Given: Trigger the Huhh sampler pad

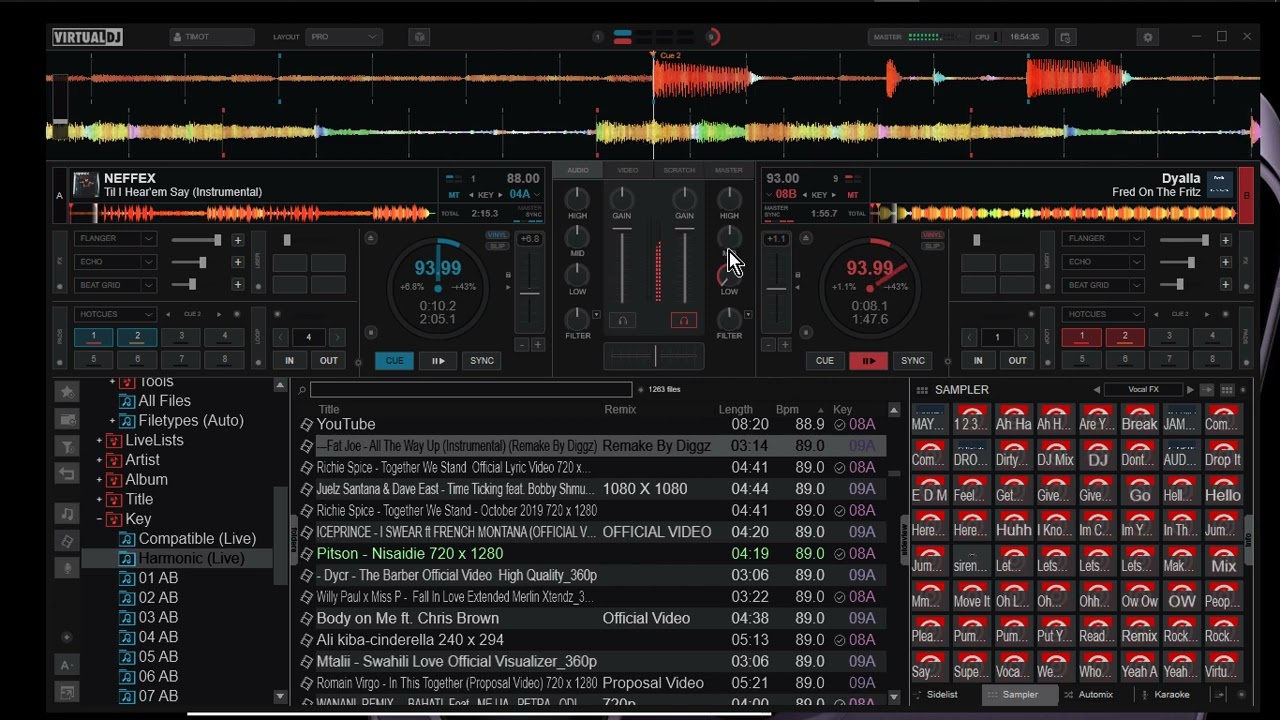Looking at the screenshot, I should (1013, 523).
